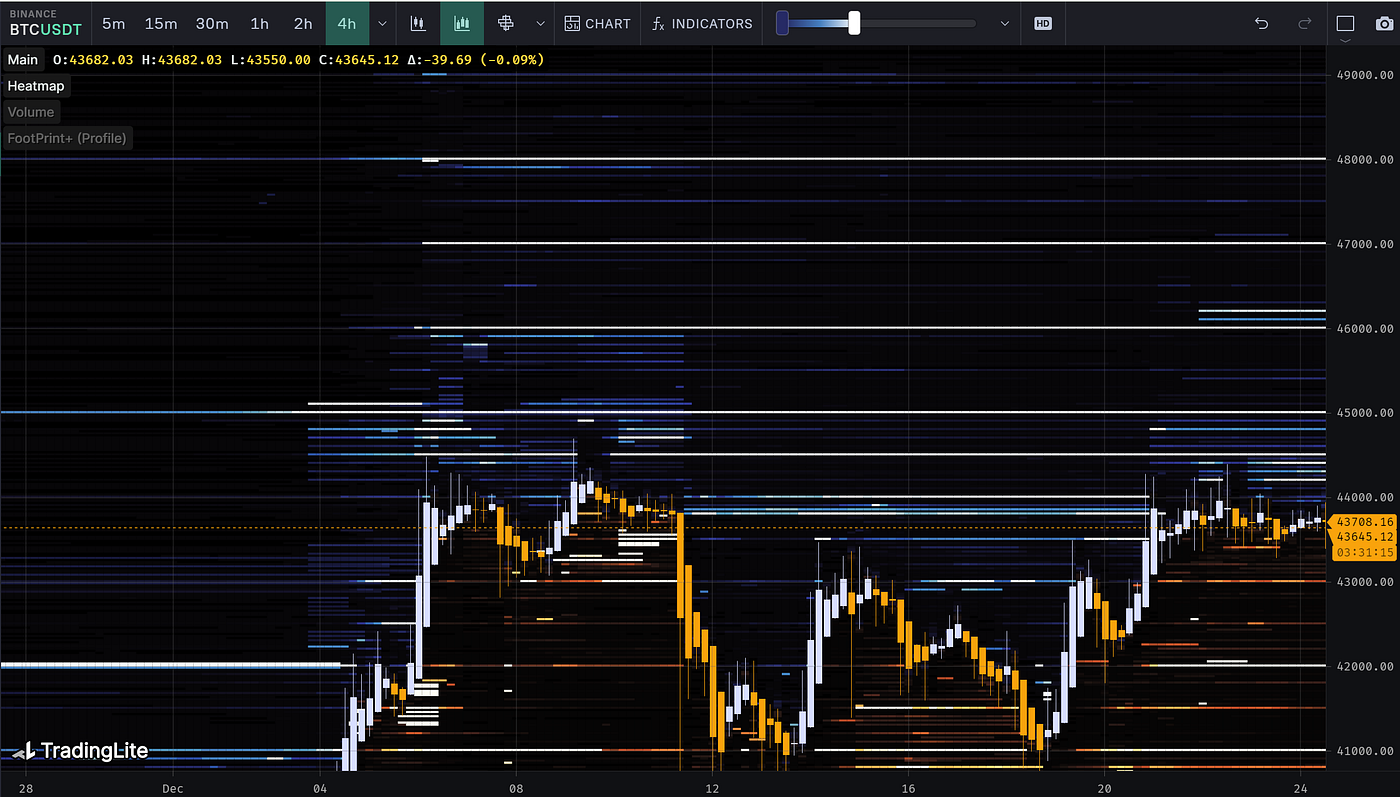Select the active 4h timeframe
The width and height of the screenshot is (1400, 797).
click(347, 23)
